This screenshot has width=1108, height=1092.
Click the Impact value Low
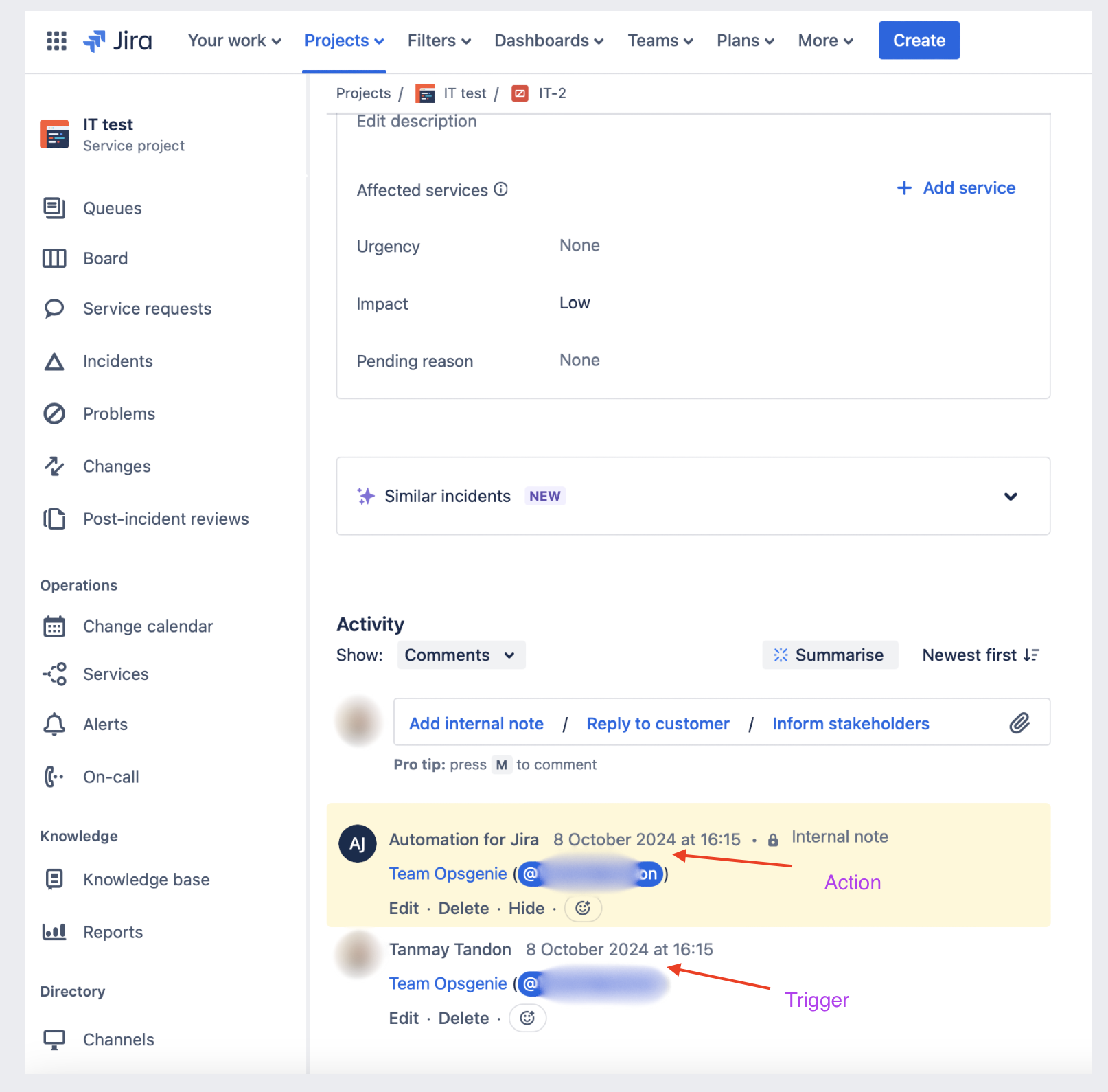pos(575,303)
